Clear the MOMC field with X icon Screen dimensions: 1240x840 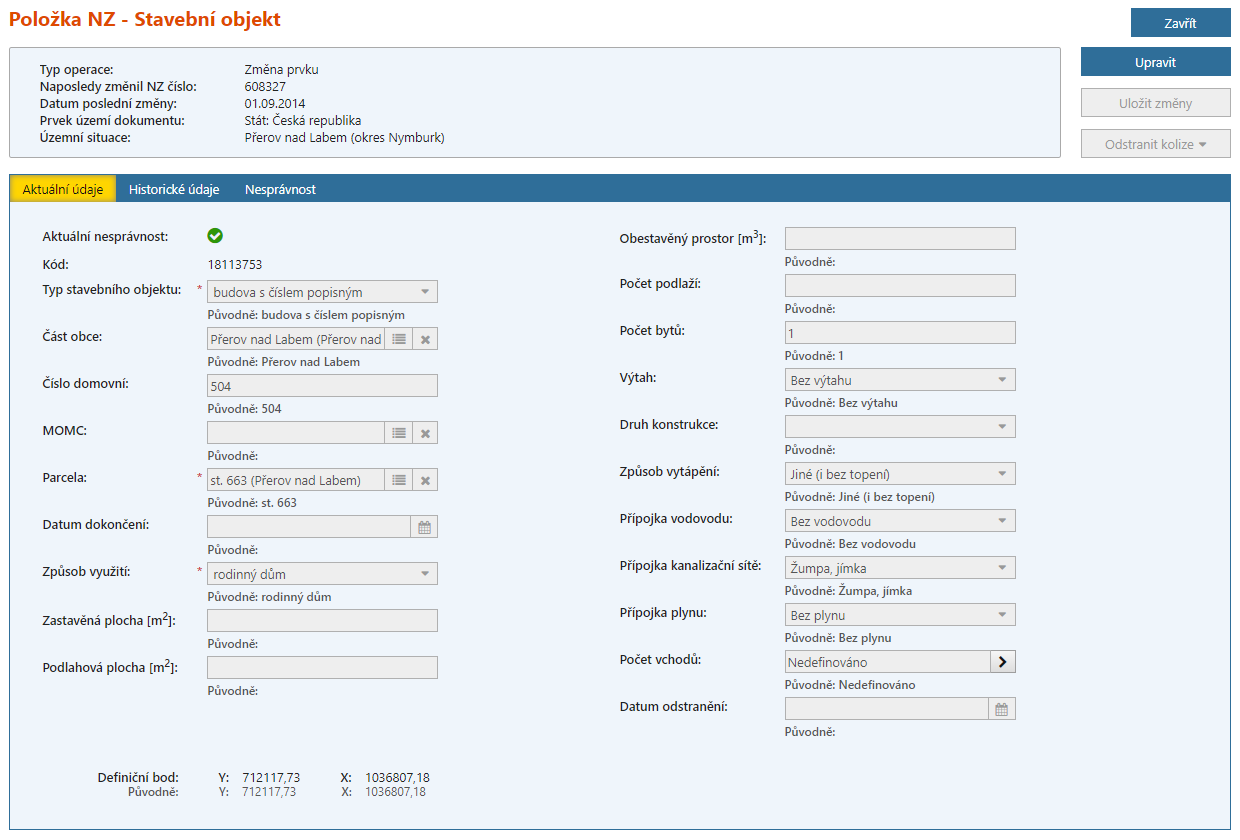click(425, 433)
